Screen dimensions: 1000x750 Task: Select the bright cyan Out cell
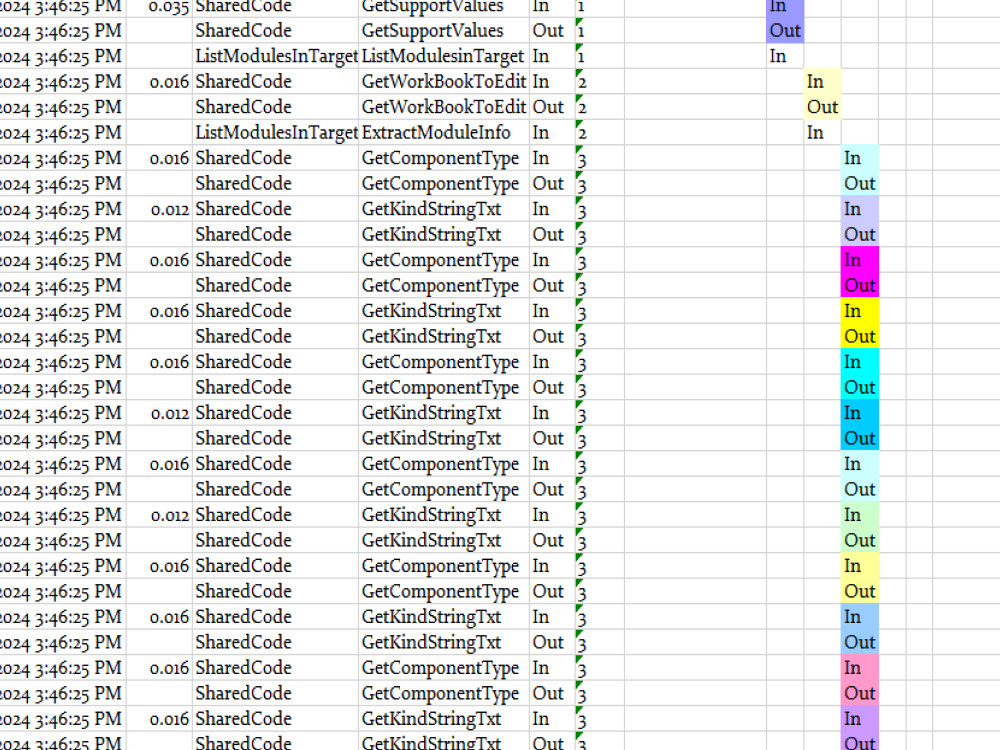(860, 388)
